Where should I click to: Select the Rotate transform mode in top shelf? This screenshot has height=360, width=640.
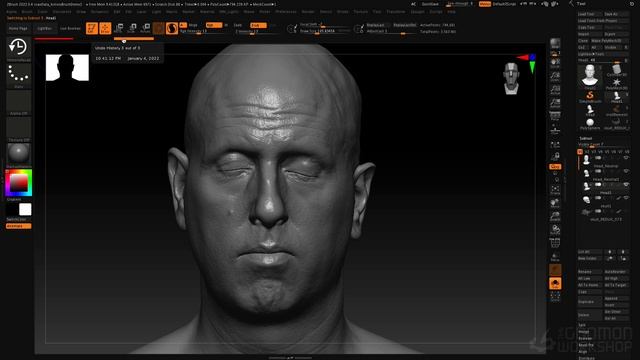point(145,28)
